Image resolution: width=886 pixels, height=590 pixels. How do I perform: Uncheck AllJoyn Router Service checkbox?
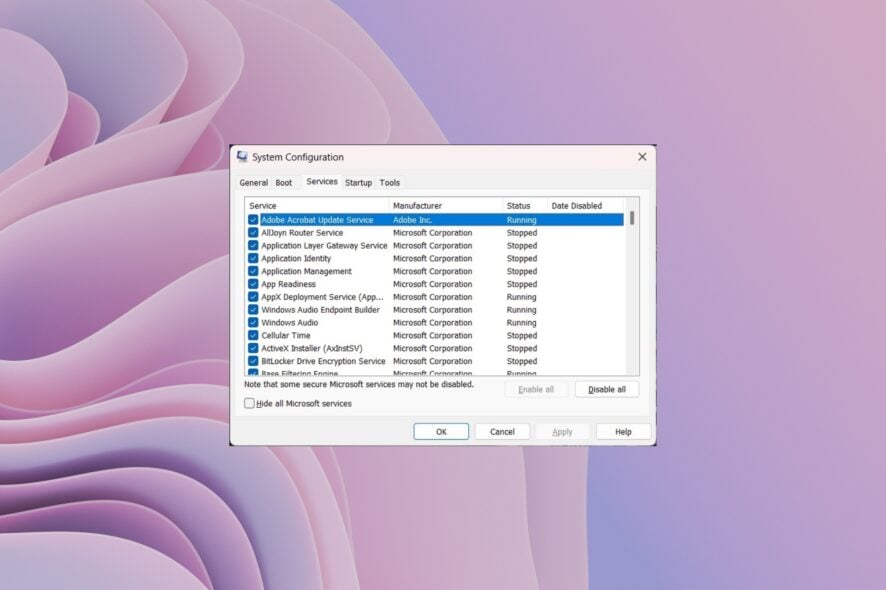point(253,232)
